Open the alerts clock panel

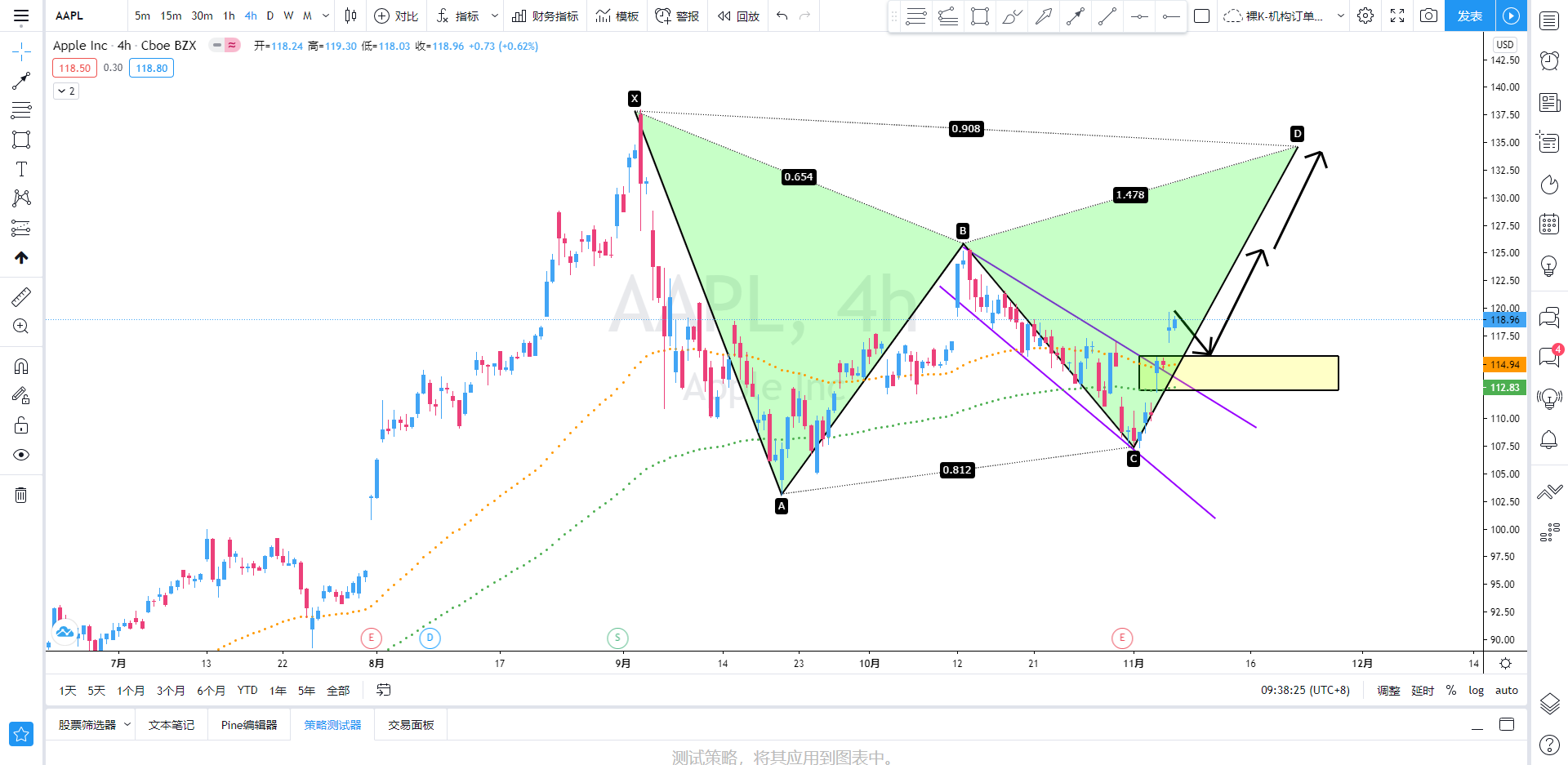click(x=1549, y=60)
